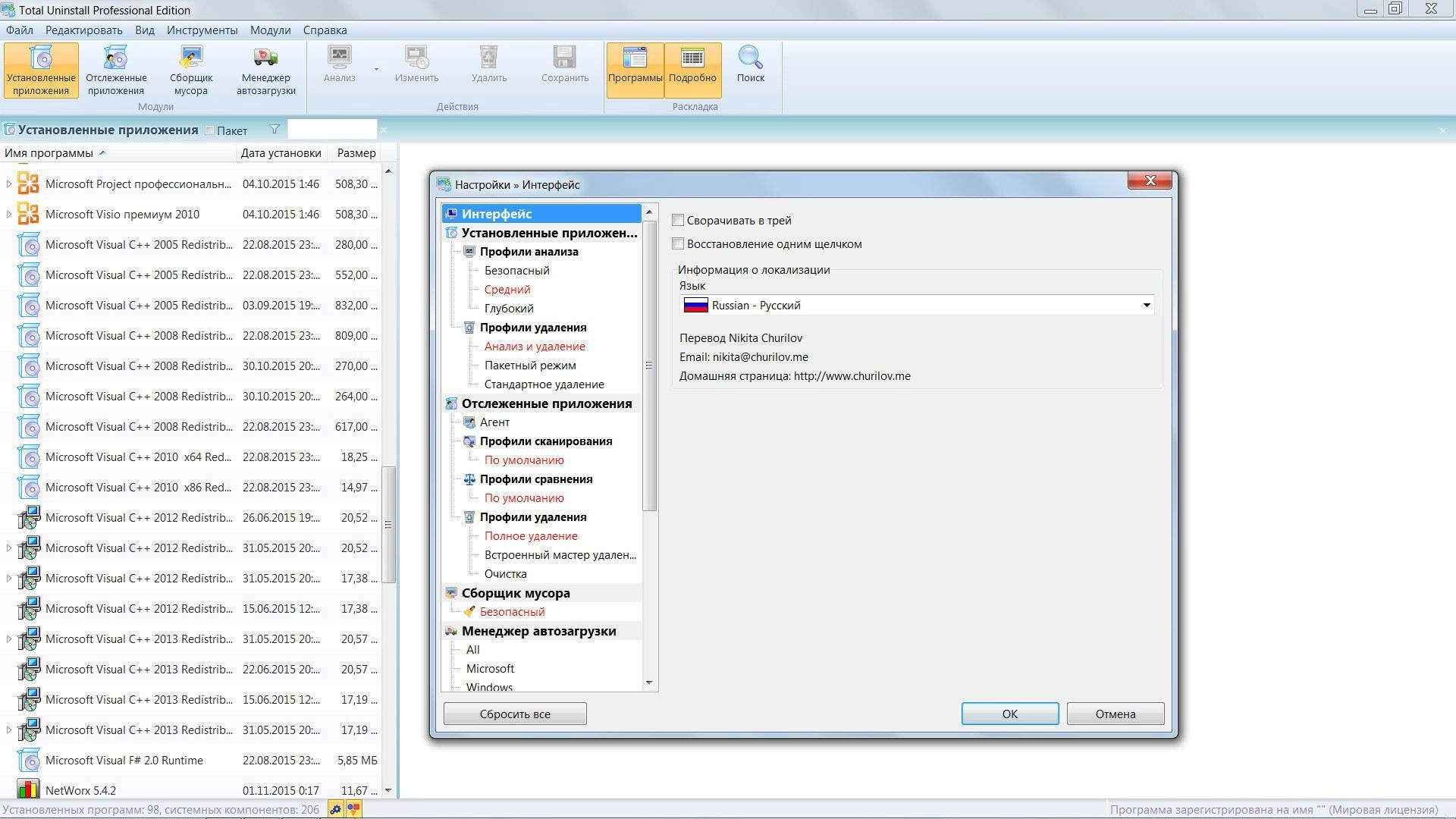
Task: Toggle the Программы layout view
Action: [x=635, y=71]
